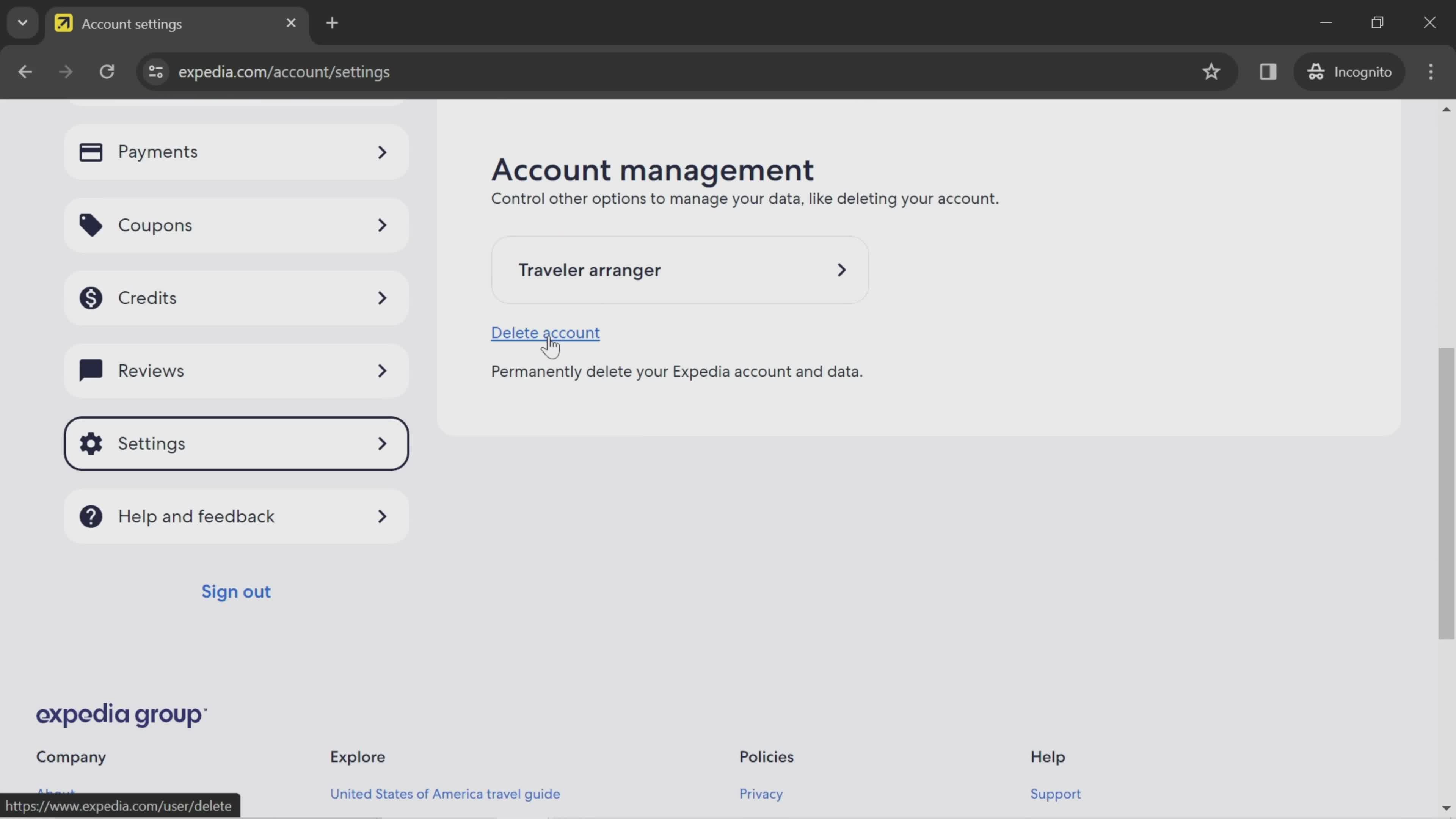1456x819 pixels.
Task: Click the Credits dollar icon
Action: (91, 298)
